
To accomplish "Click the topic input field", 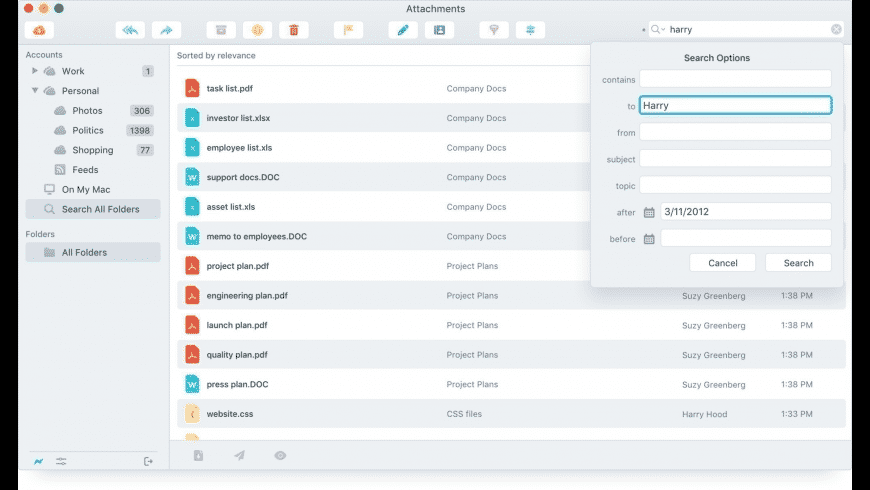I will point(735,185).
